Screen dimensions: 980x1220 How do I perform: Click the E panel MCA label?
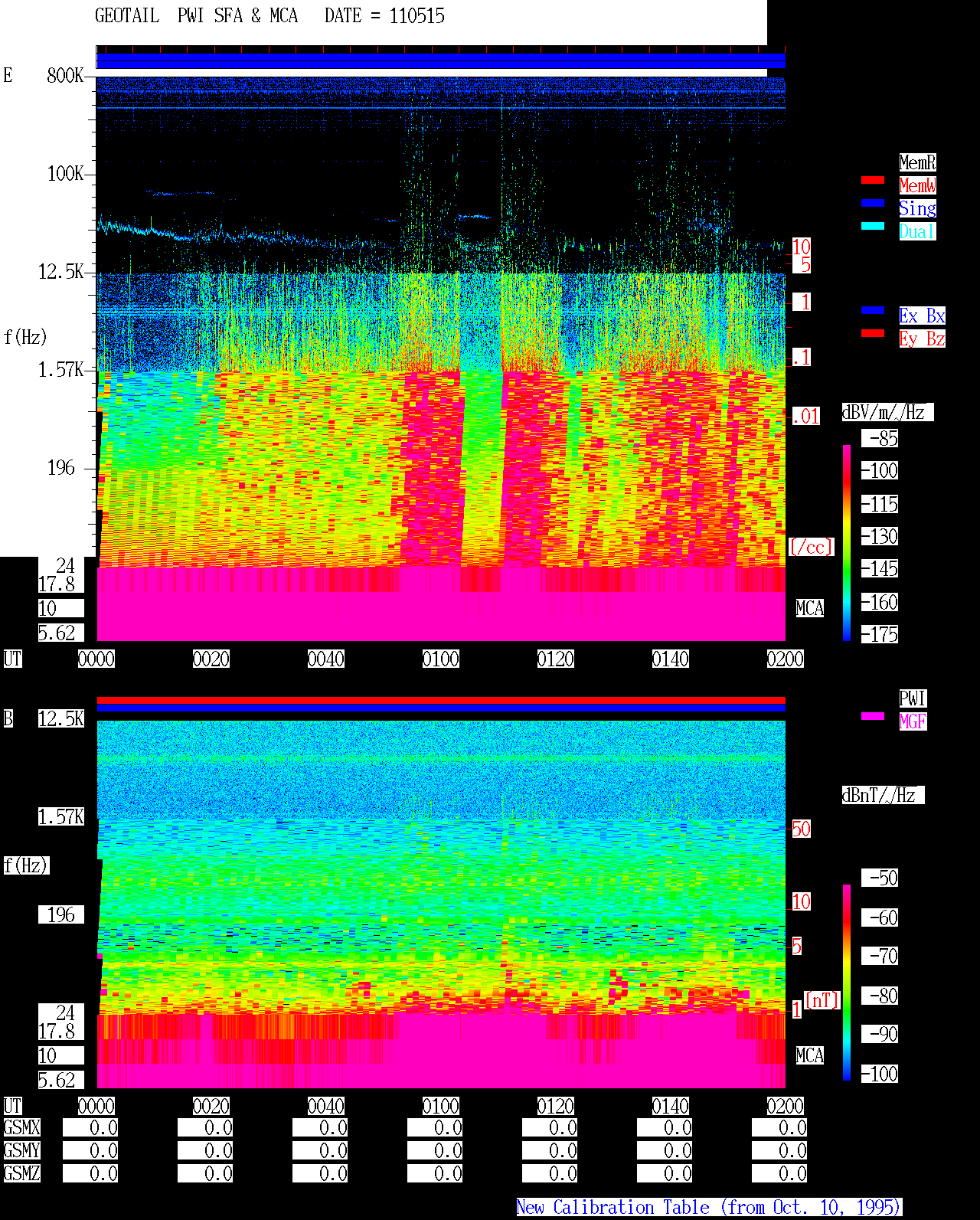(810, 608)
